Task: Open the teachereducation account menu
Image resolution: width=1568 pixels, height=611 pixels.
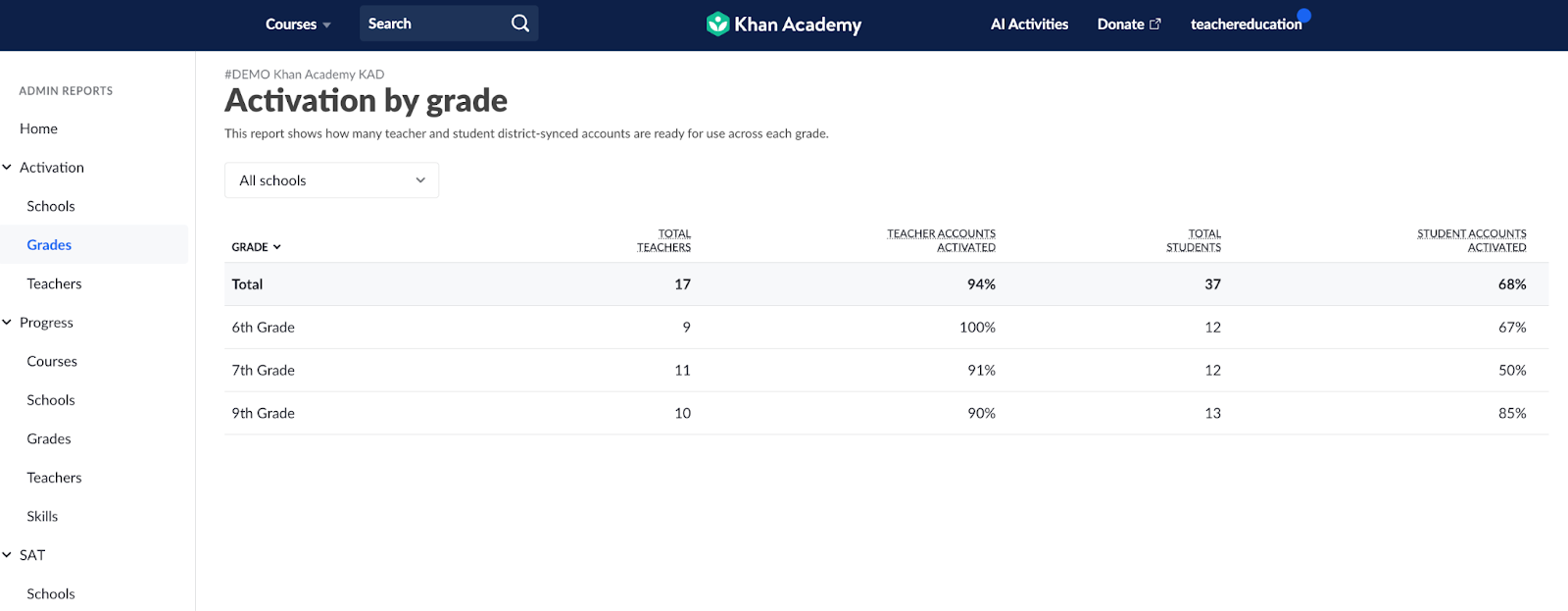Action: pos(1245,24)
